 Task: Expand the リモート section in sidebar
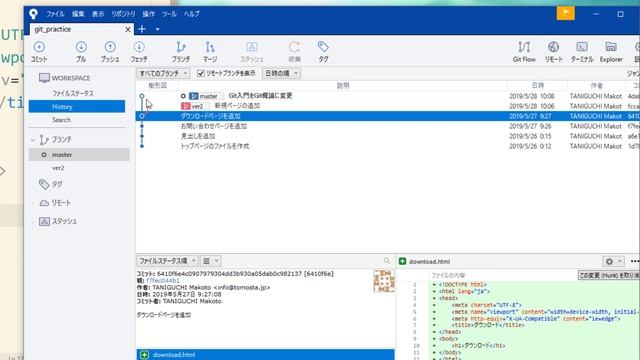coord(33,203)
